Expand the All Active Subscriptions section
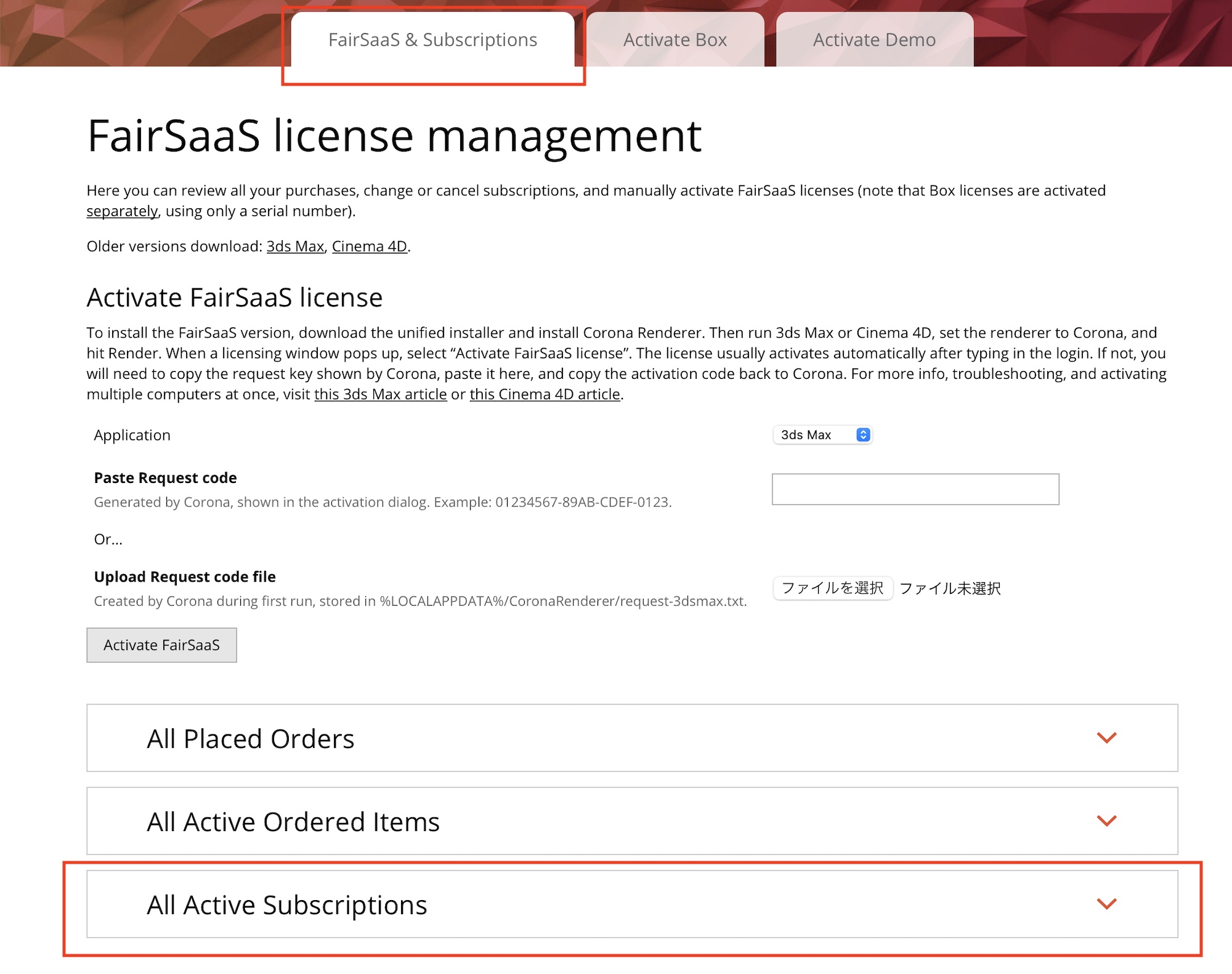1232x974 pixels. [287, 905]
